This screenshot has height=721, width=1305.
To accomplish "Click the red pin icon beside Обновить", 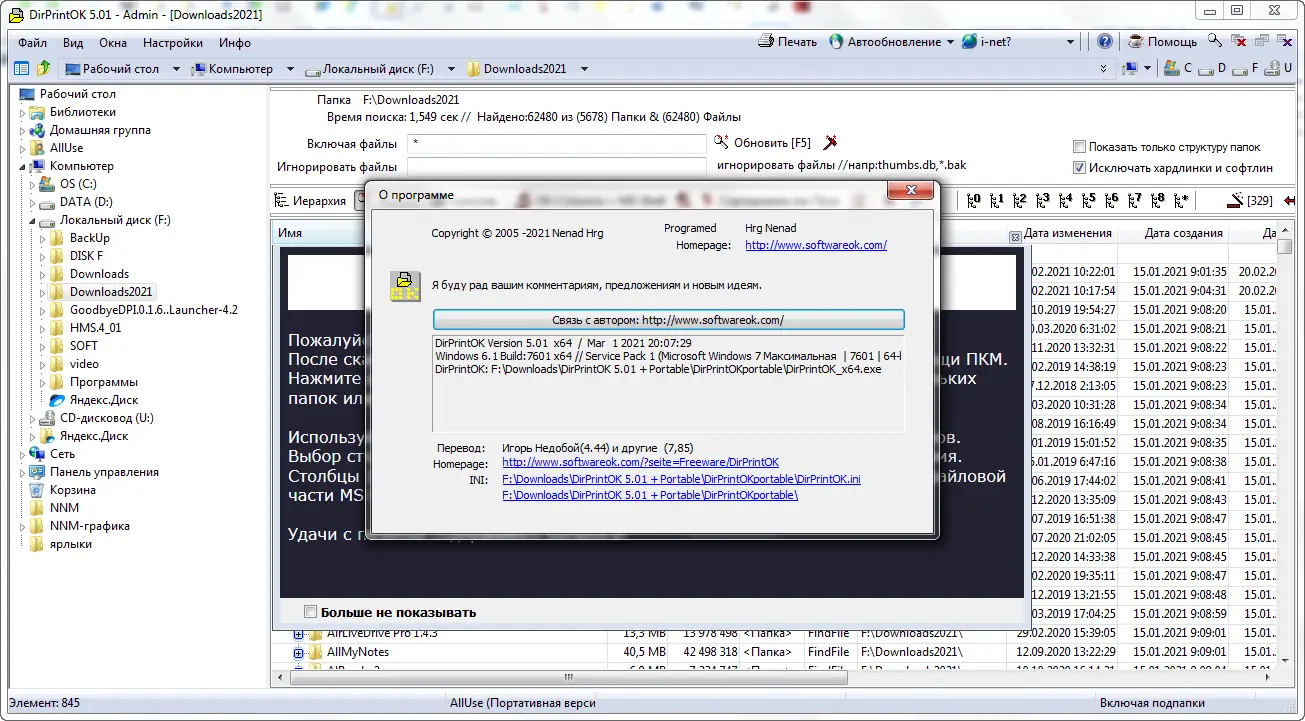I will coord(830,143).
